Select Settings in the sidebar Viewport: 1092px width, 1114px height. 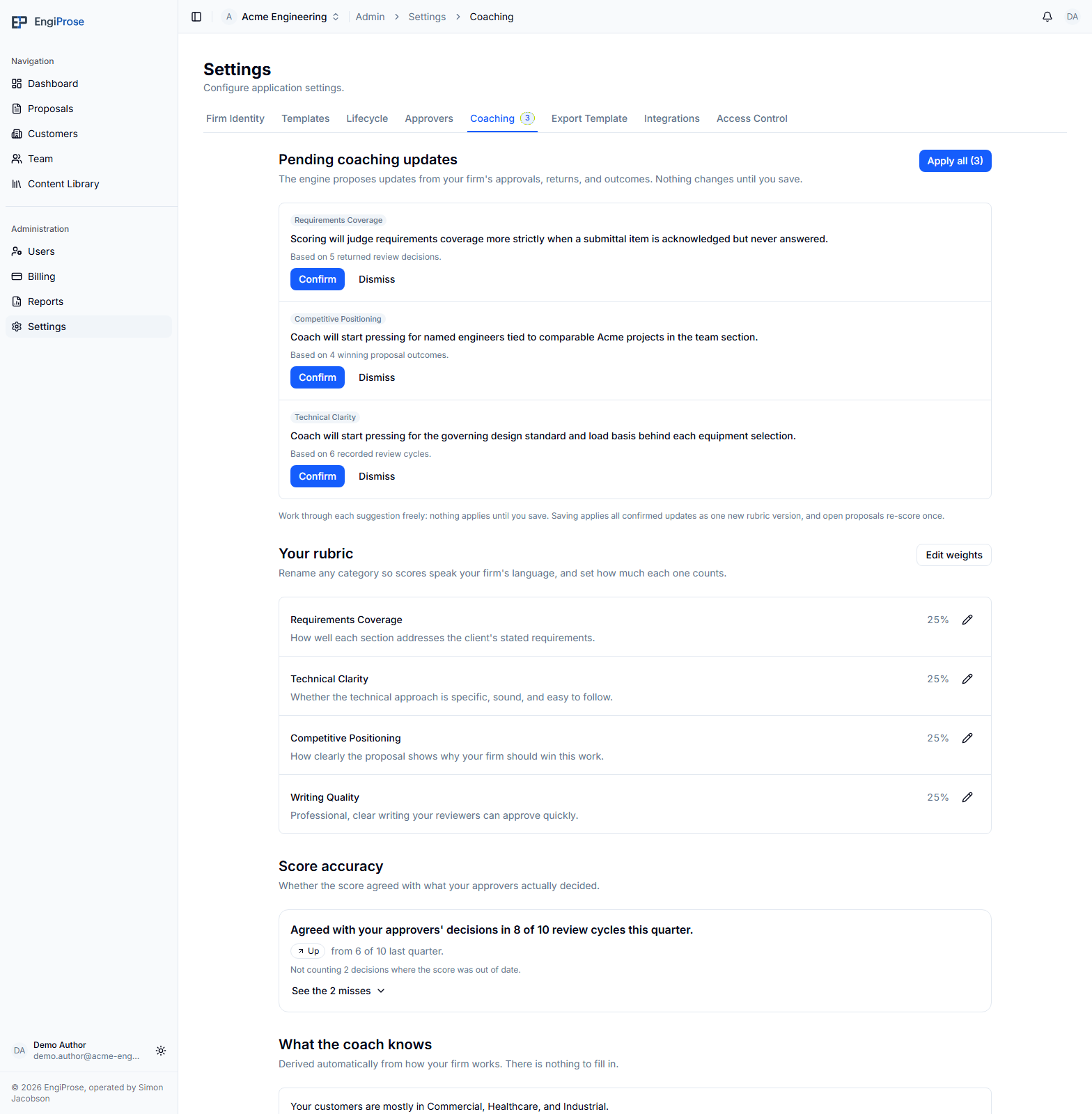pos(88,327)
